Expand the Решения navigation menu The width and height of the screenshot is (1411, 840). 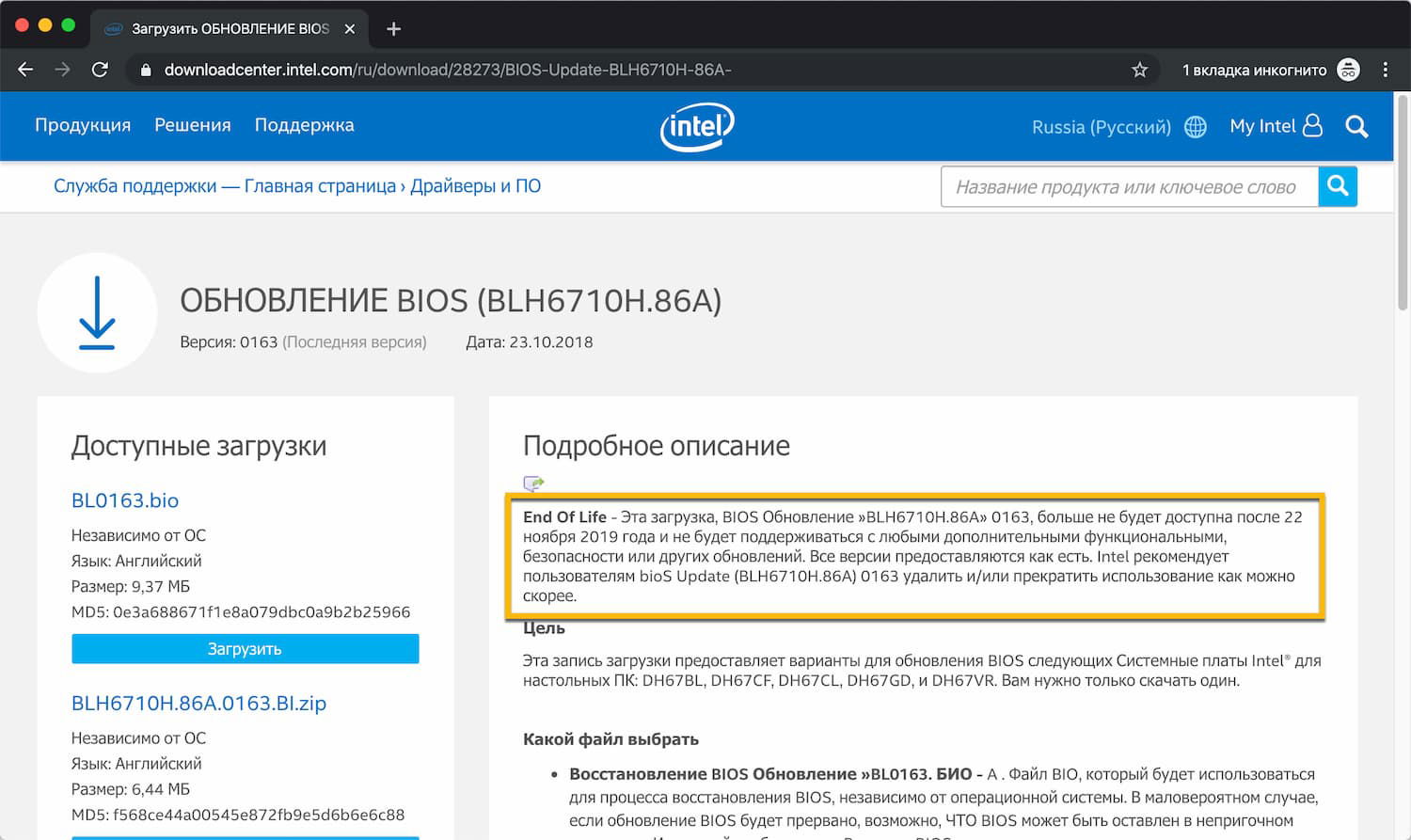pos(192,124)
